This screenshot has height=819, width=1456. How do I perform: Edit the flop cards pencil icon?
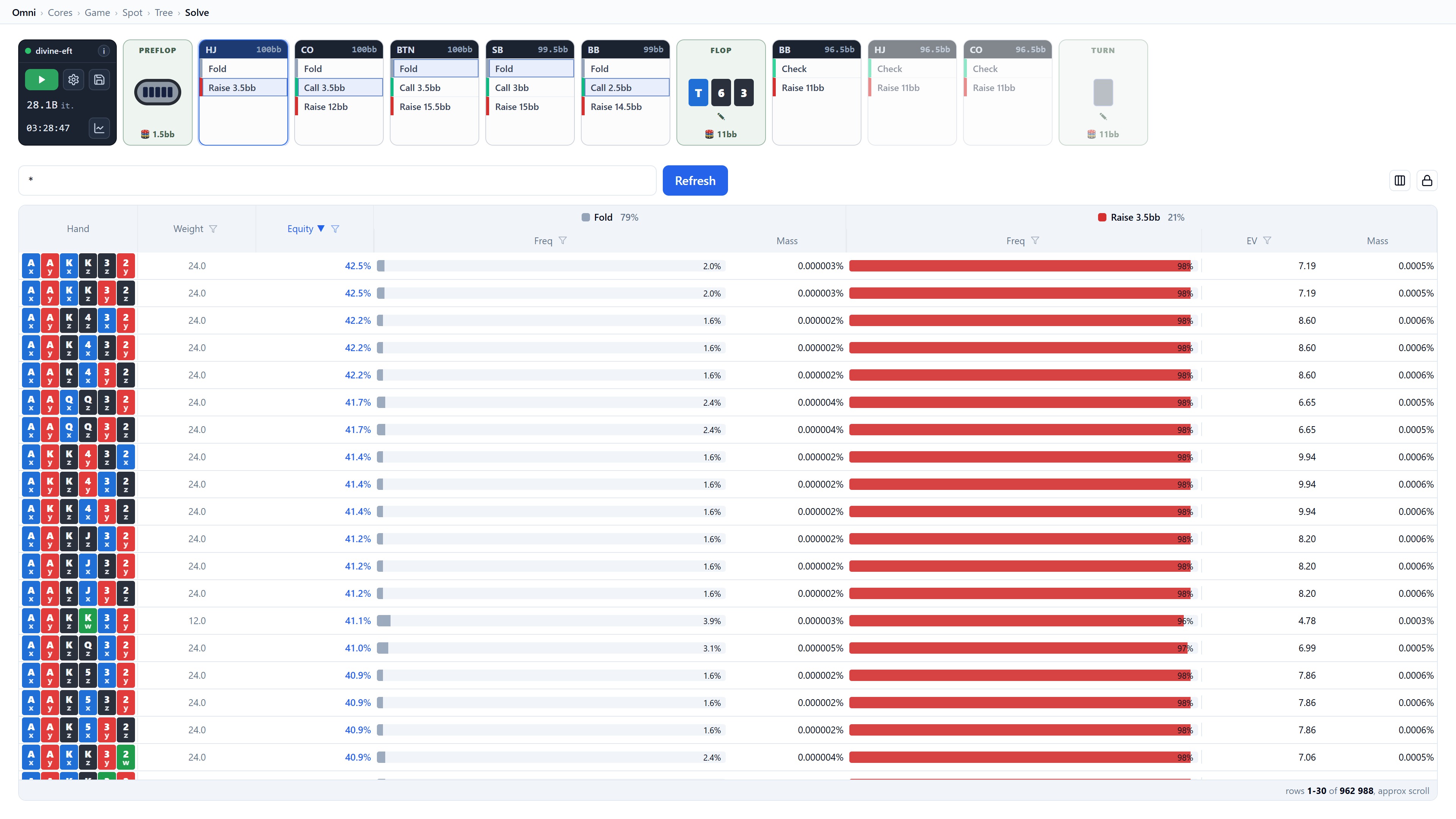(x=721, y=116)
